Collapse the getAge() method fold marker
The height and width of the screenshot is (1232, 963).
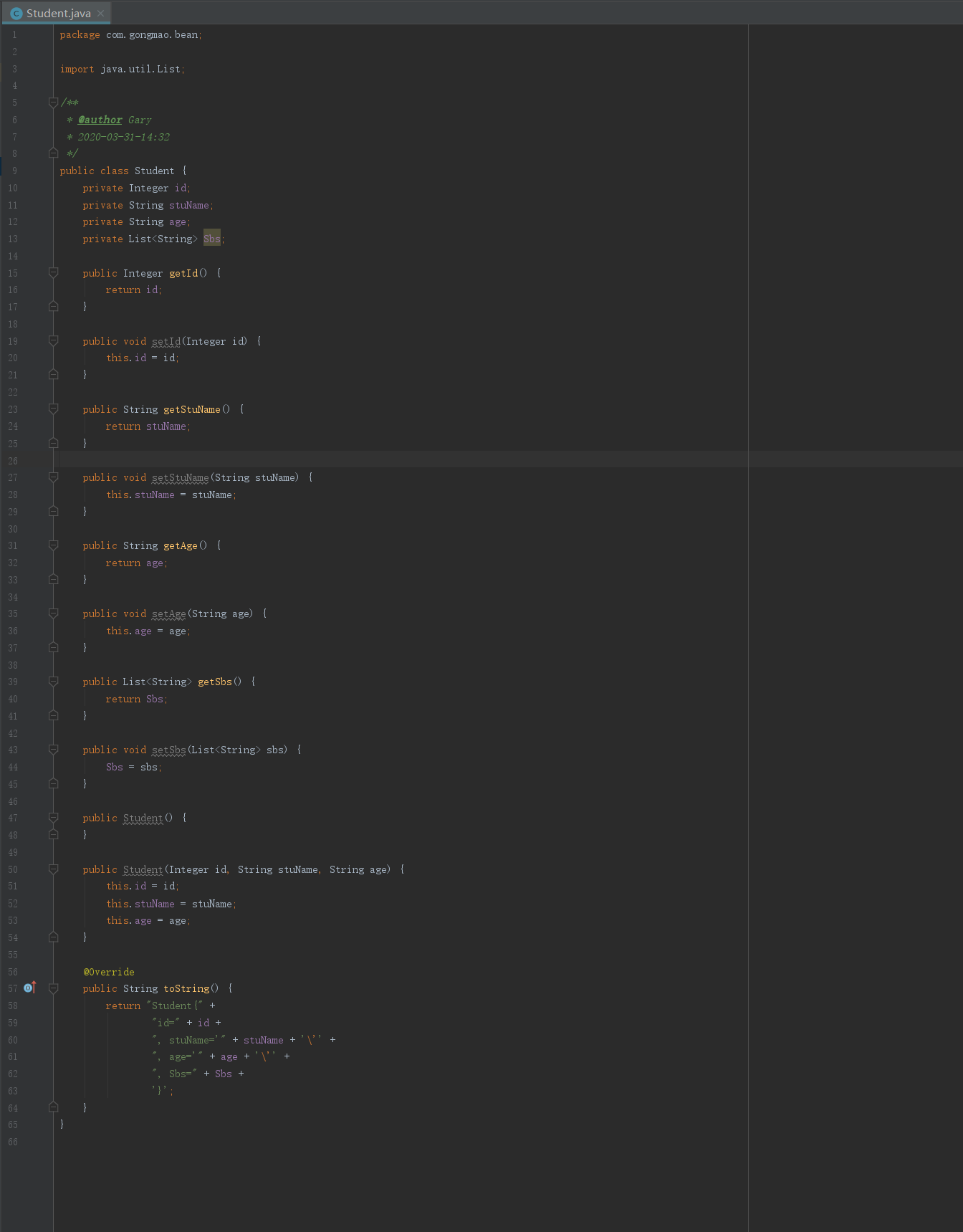[53, 545]
